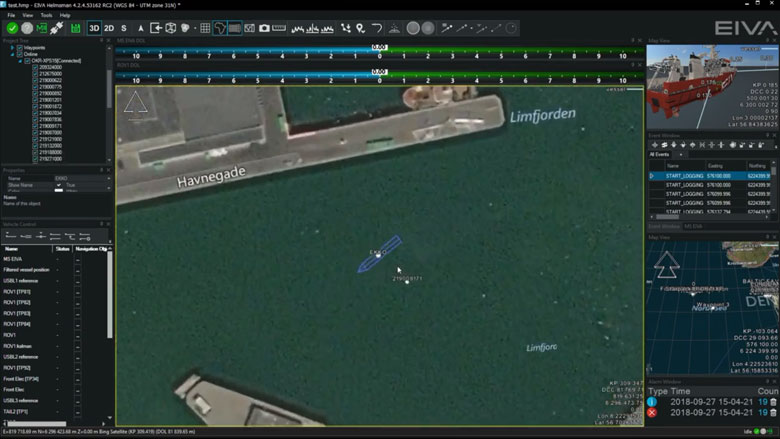This screenshot has width=780, height=439.
Task: Click the camera snapshot toolbar icon
Action: 264,28
